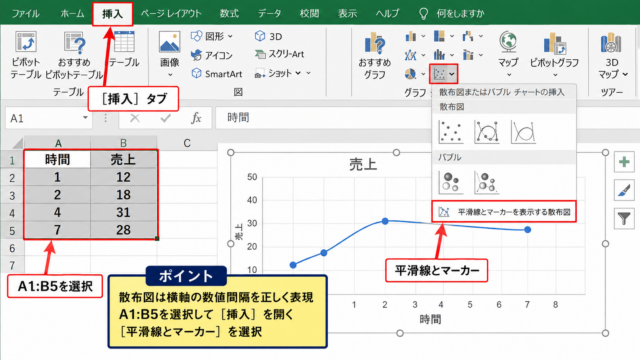Click 平滑線とマーカーを表示する散布図 tooltip entry
Screen dimensions: 640x360
pyautogui.click(x=504, y=212)
